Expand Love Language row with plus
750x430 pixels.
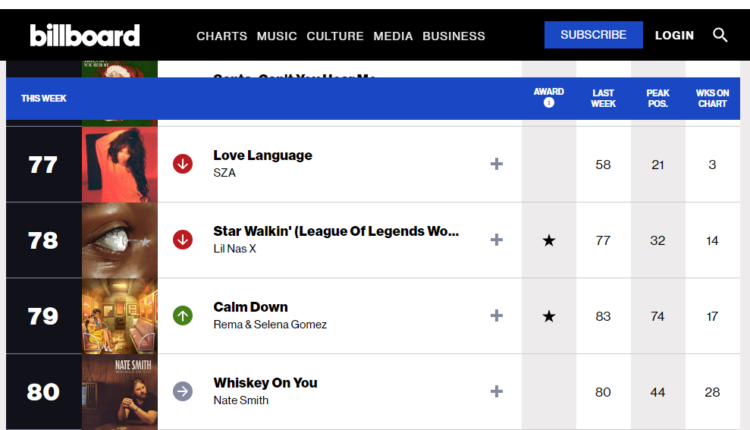[x=496, y=164]
